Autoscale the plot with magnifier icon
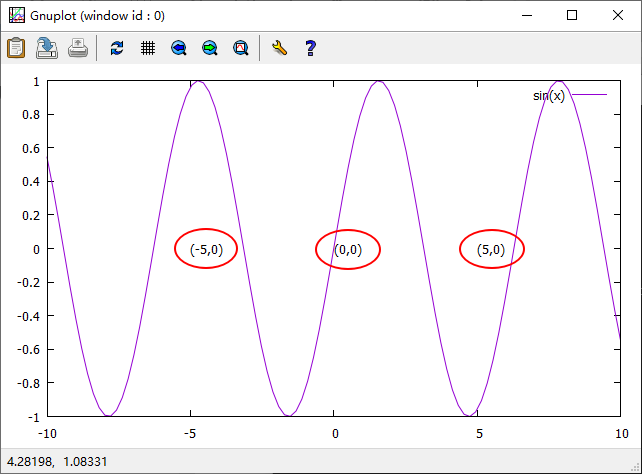642x474 pixels. point(241,48)
